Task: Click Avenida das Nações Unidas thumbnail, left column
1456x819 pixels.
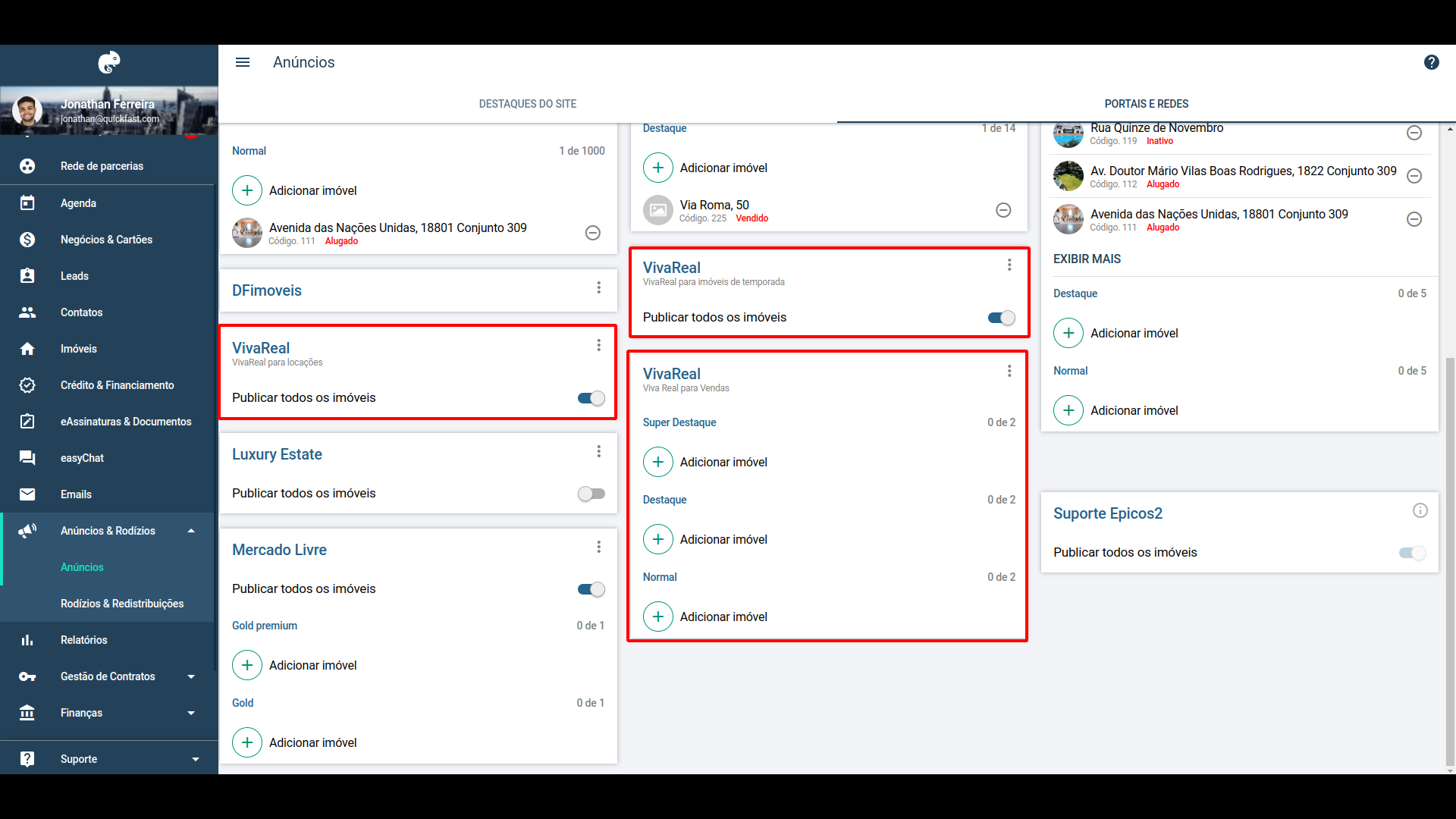Action: 247,233
